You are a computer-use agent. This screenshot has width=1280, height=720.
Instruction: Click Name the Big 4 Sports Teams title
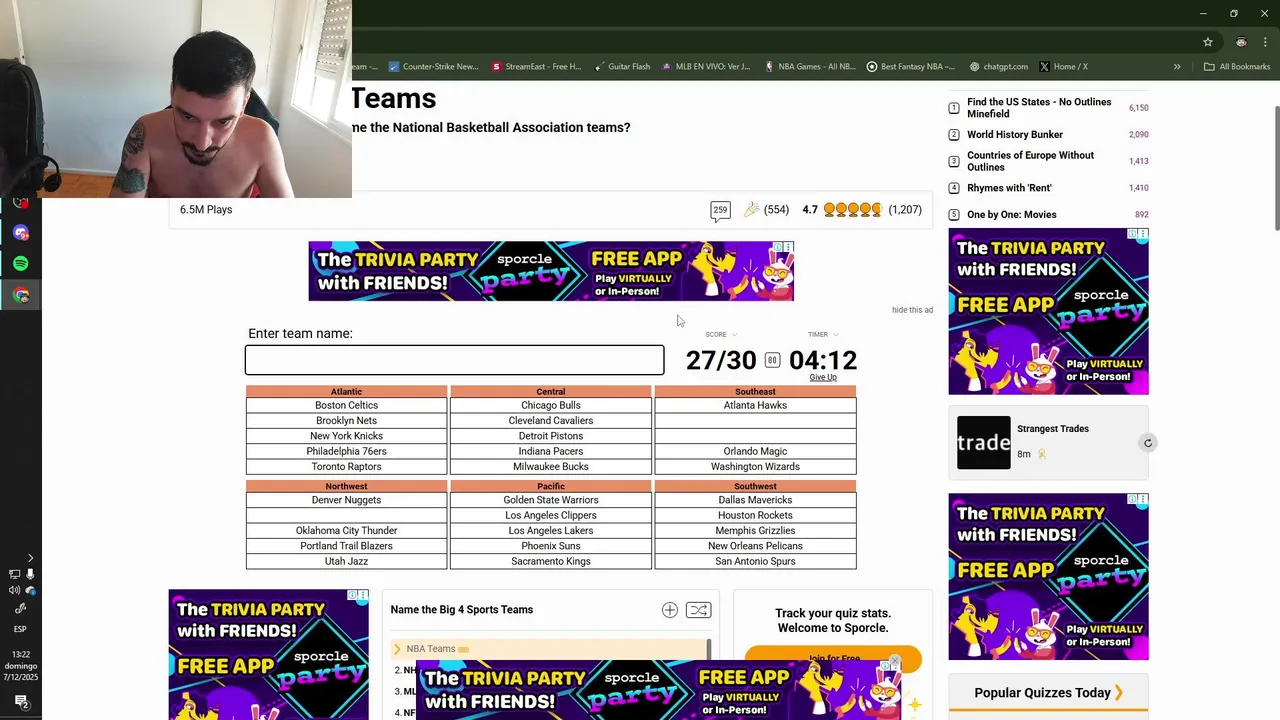pyautogui.click(x=461, y=610)
